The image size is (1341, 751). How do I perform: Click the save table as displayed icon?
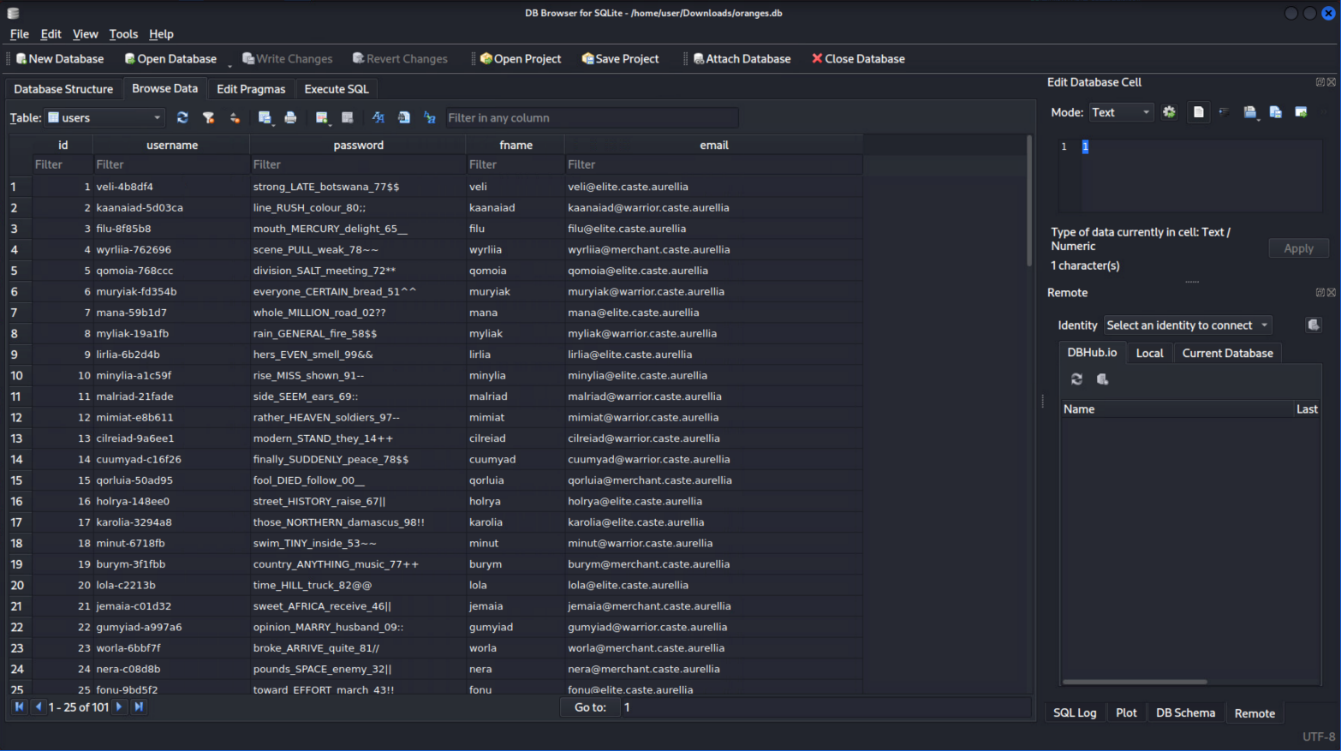(265, 118)
